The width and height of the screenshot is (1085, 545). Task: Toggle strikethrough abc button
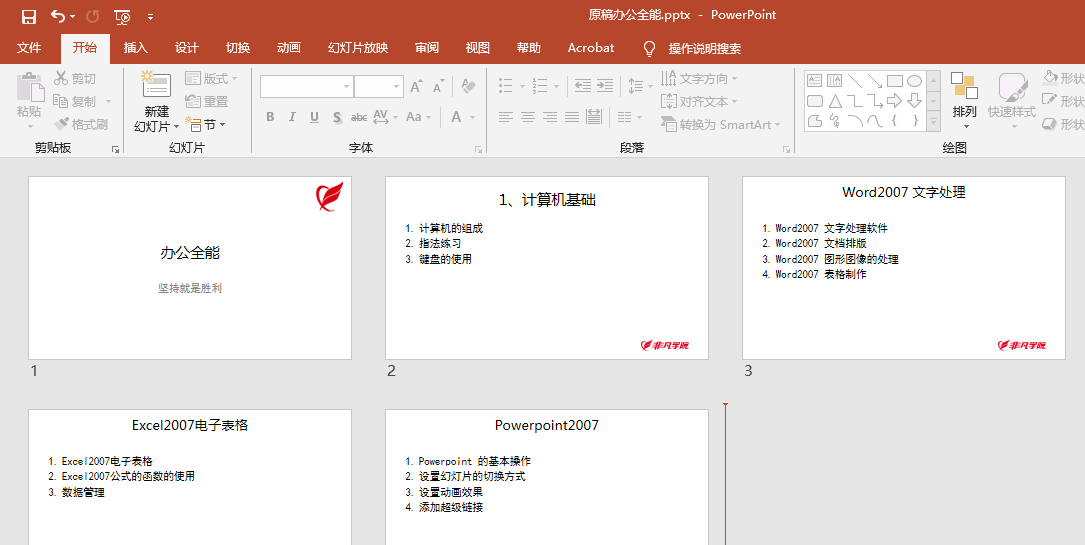[358, 117]
